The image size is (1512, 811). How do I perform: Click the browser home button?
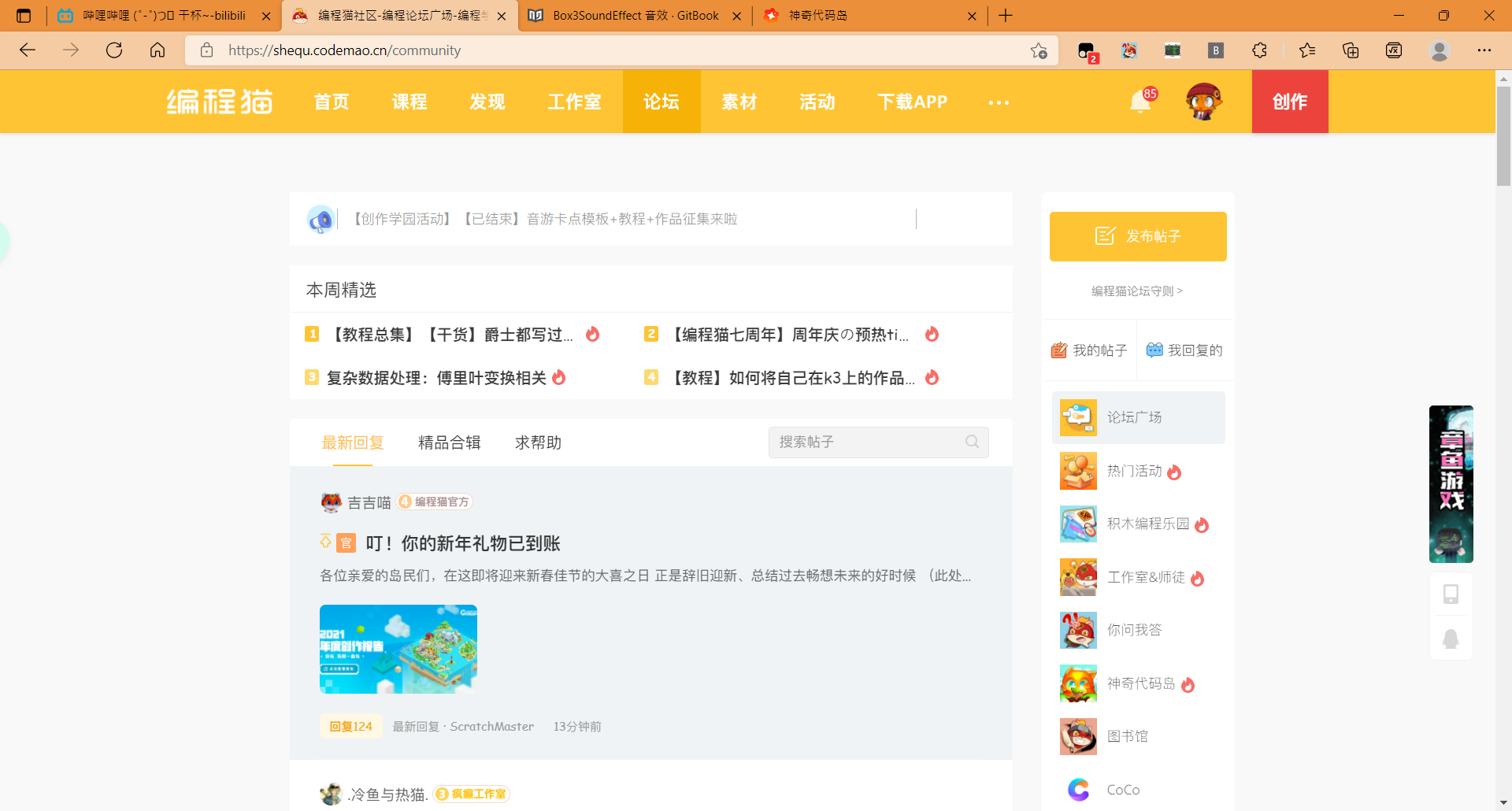pos(157,50)
